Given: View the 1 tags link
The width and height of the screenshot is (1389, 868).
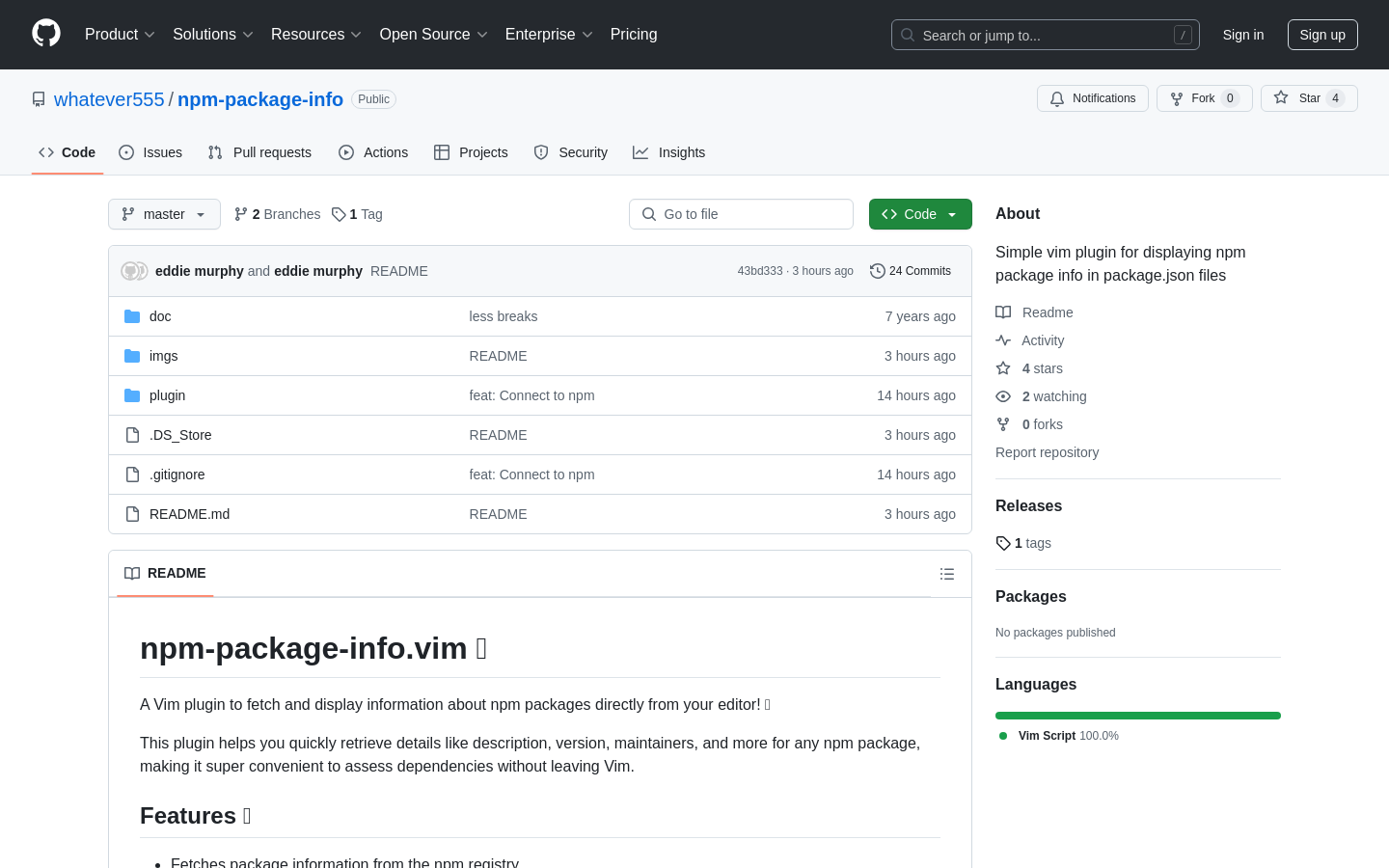Looking at the screenshot, I should click(x=1023, y=543).
